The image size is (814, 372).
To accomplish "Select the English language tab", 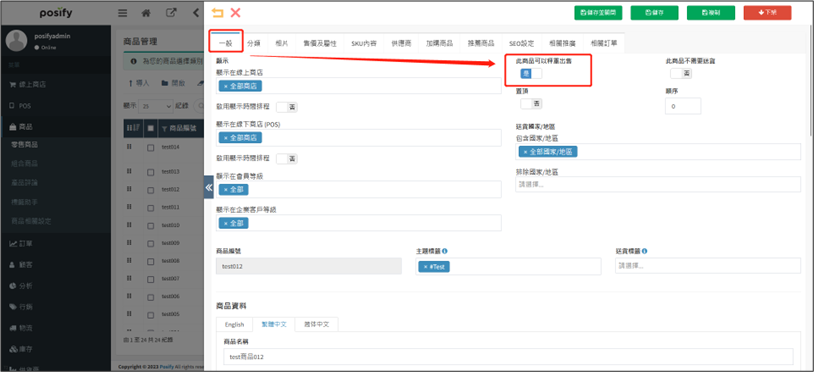I will tap(234, 325).
